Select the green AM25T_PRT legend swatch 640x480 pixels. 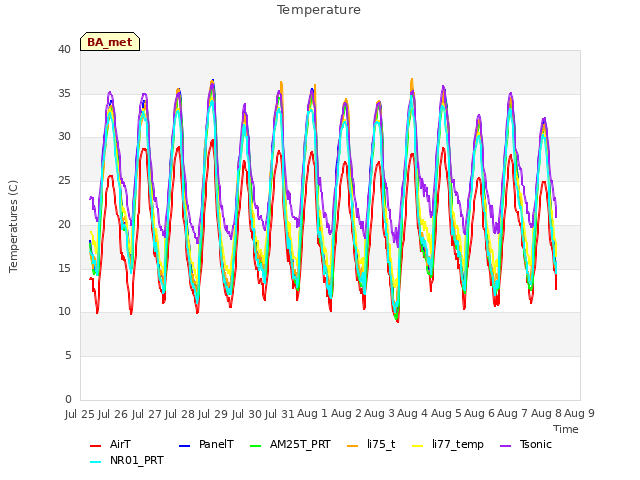pyautogui.click(x=256, y=445)
